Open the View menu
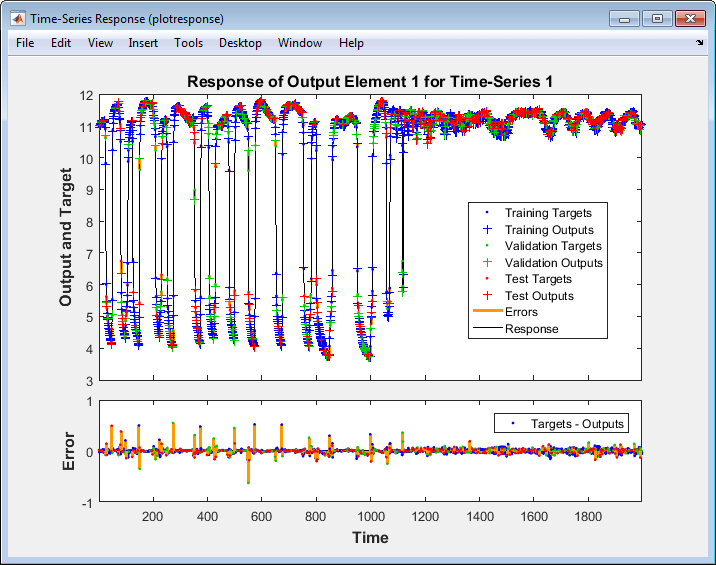Image resolution: width=716 pixels, height=565 pixels. (x=100, y=43)
